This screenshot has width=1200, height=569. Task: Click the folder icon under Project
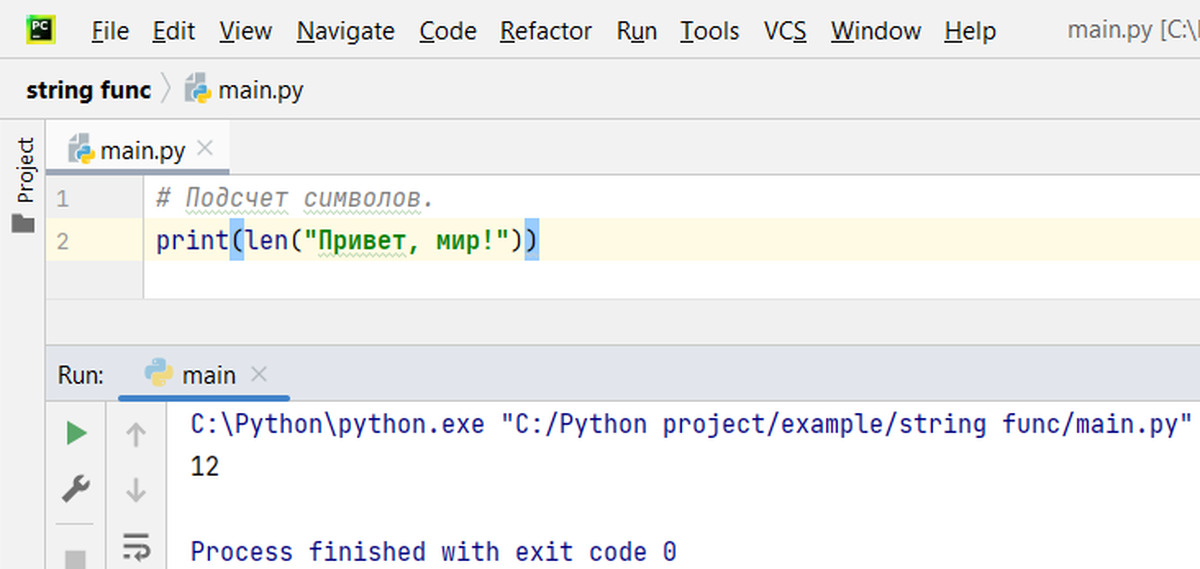pos(23,224)
